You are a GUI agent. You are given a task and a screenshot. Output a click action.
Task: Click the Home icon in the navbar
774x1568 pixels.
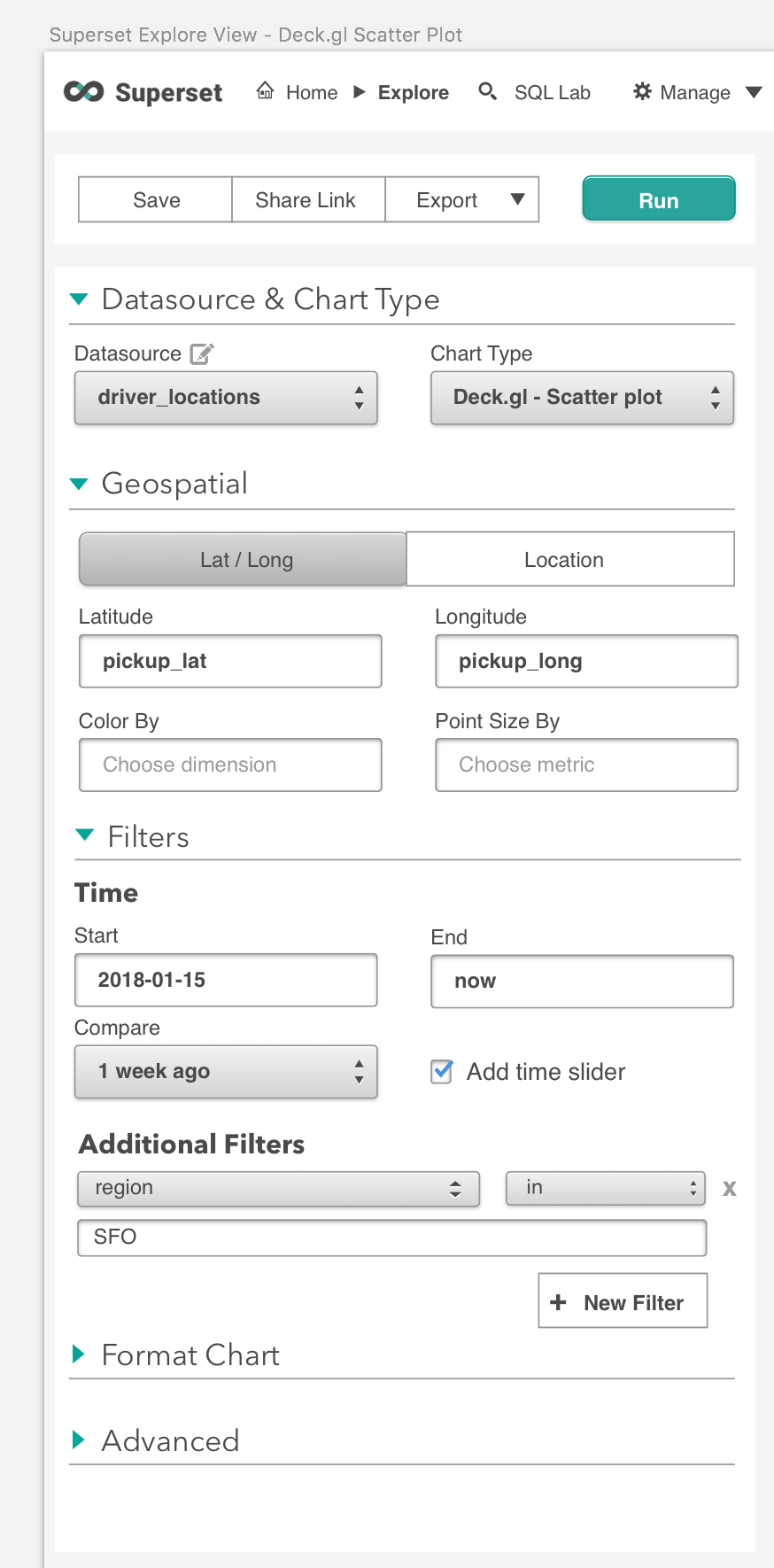click(x=264, y=90)
